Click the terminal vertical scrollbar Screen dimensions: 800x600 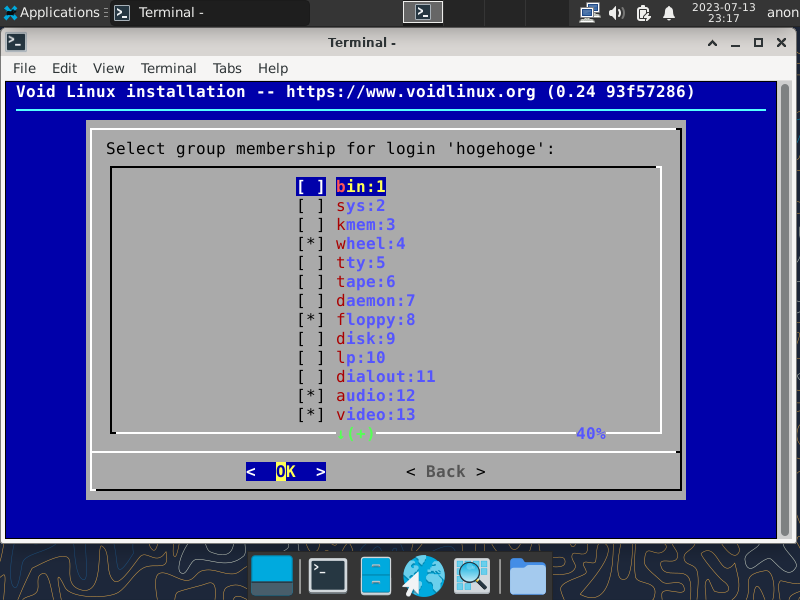pyautogui.click(x=785, y=309)
